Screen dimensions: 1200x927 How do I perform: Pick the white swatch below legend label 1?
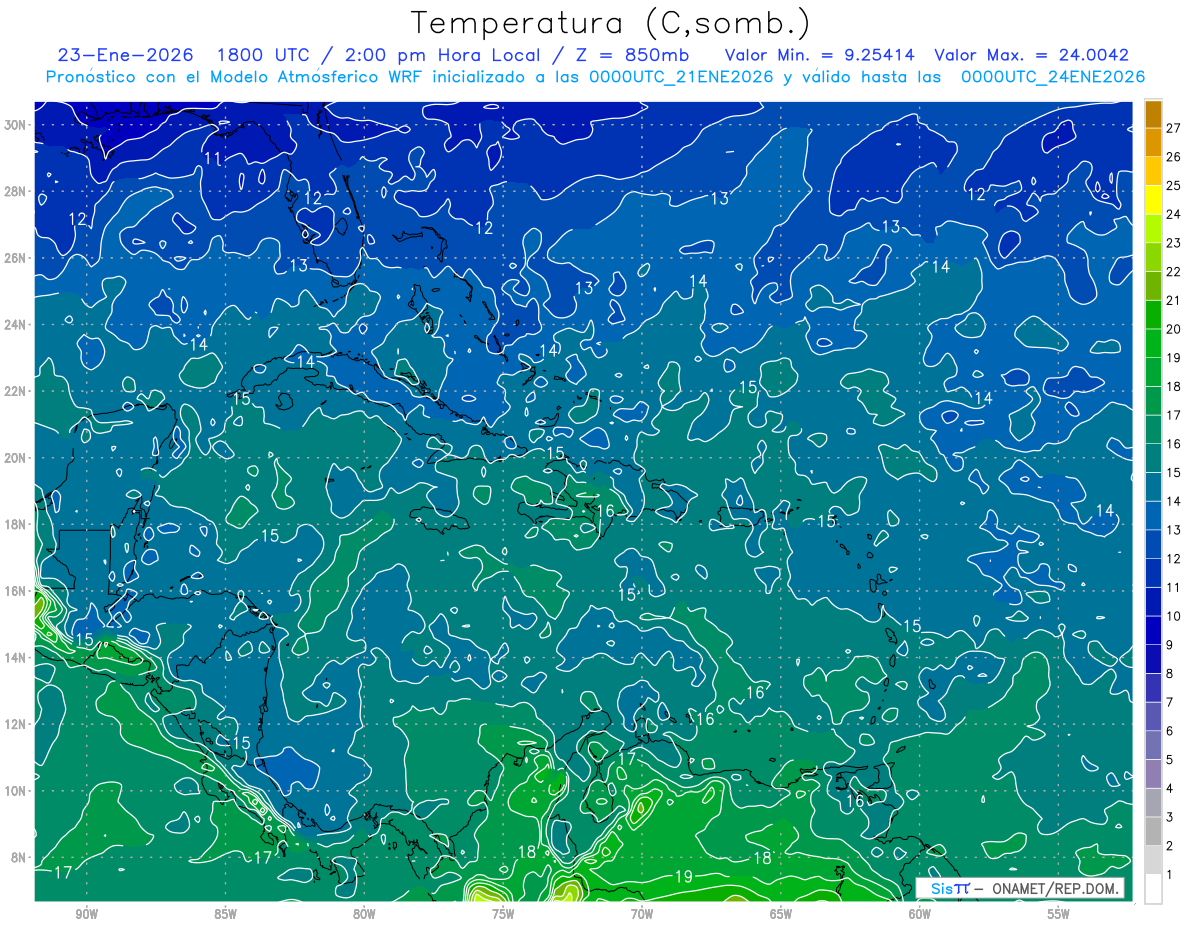click(x=1153, y=888)
